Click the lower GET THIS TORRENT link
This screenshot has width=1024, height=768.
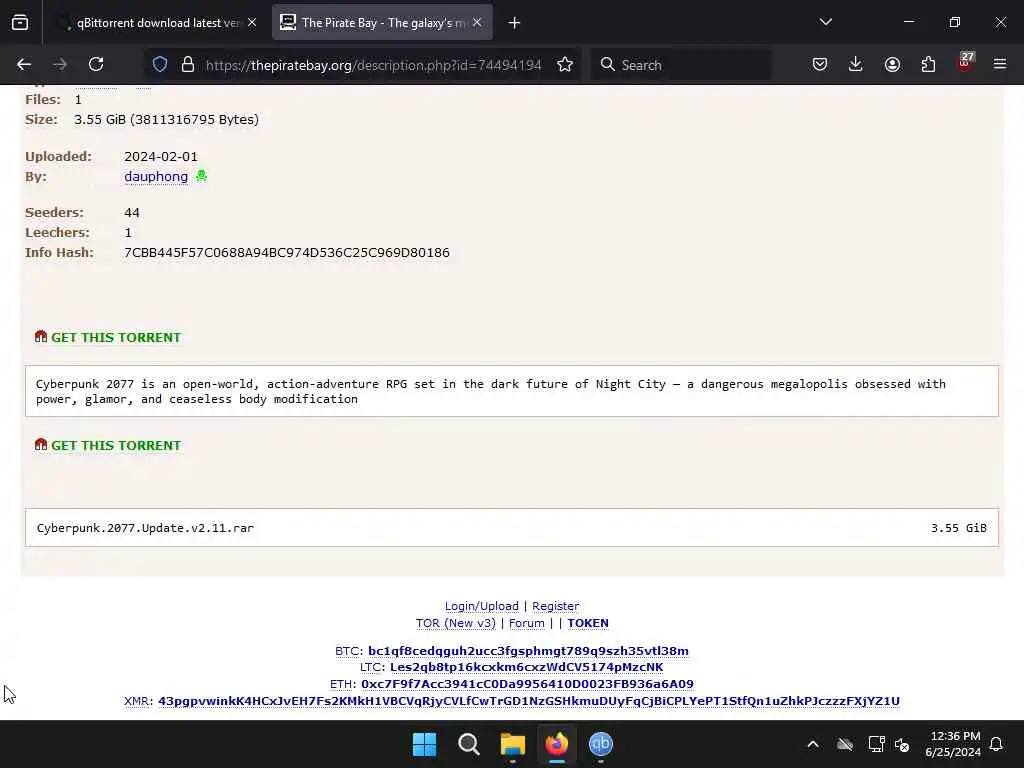click(x=116, y=445)
